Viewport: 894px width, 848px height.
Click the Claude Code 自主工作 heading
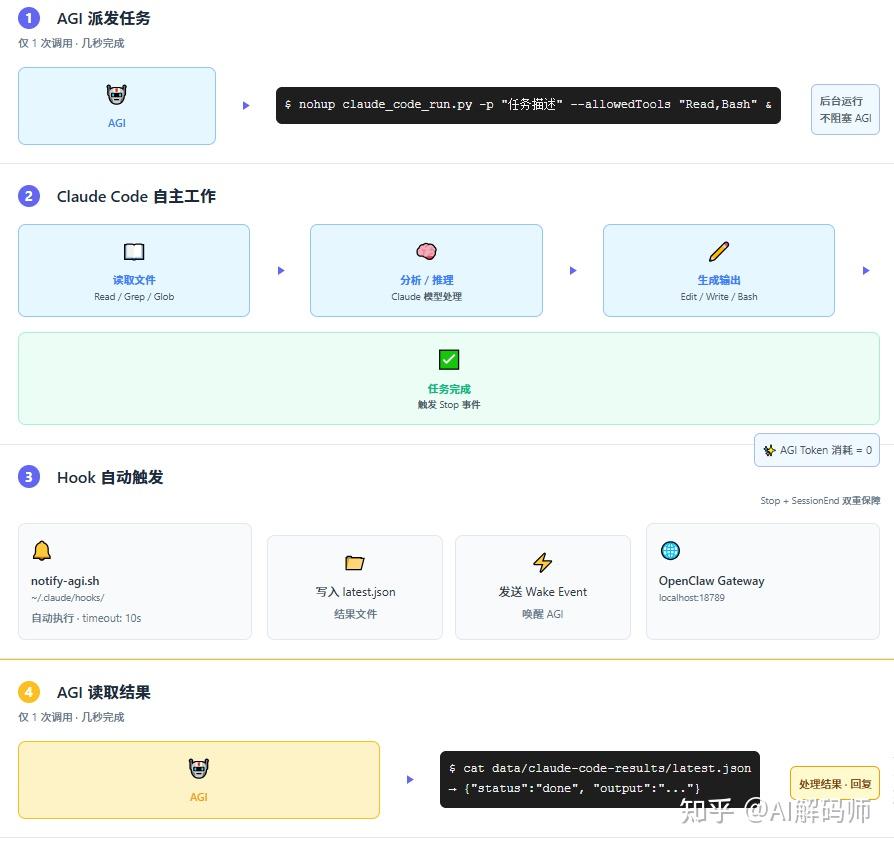(x=136, y=196)
